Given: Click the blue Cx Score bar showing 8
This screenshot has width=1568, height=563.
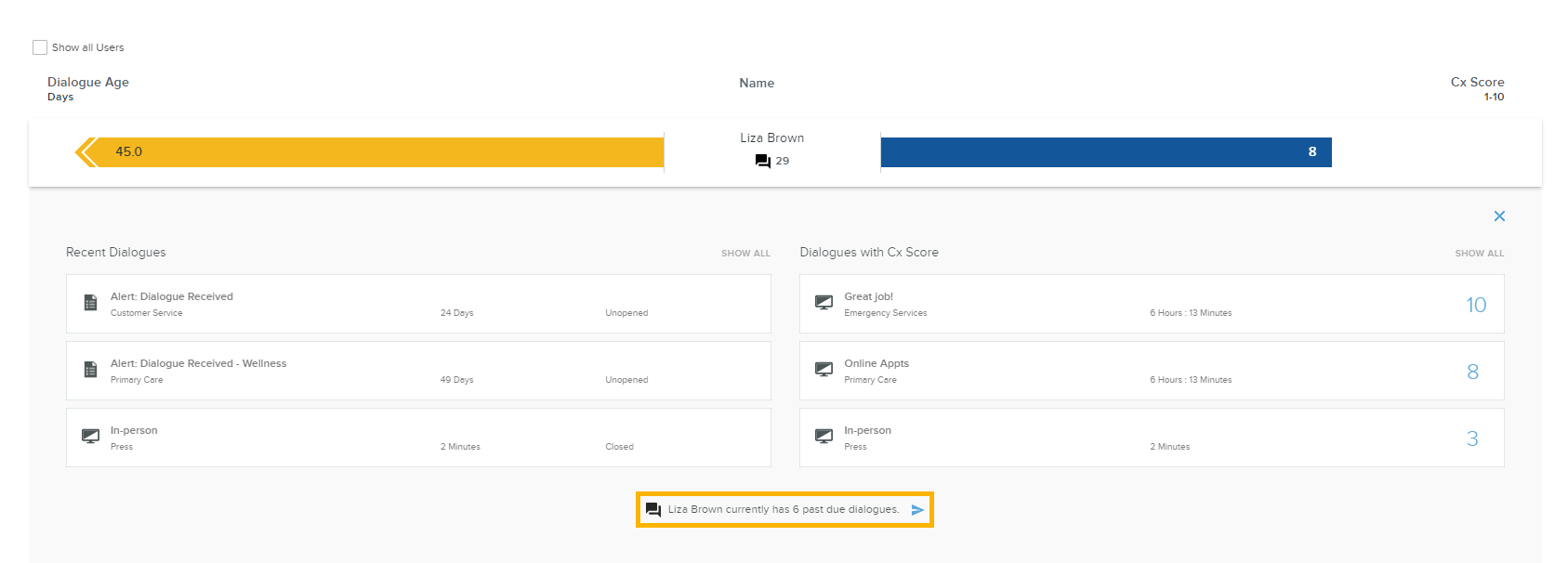Looking at the screenshot, I should click(x=1105, y=152).
